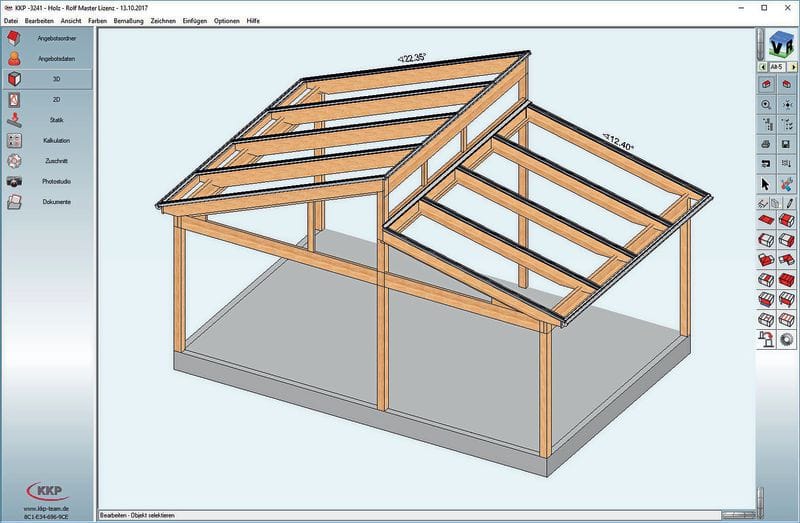Open the Einfügen menu
Image resolution: width=800 pixels, height=523 pixels.
195,20
